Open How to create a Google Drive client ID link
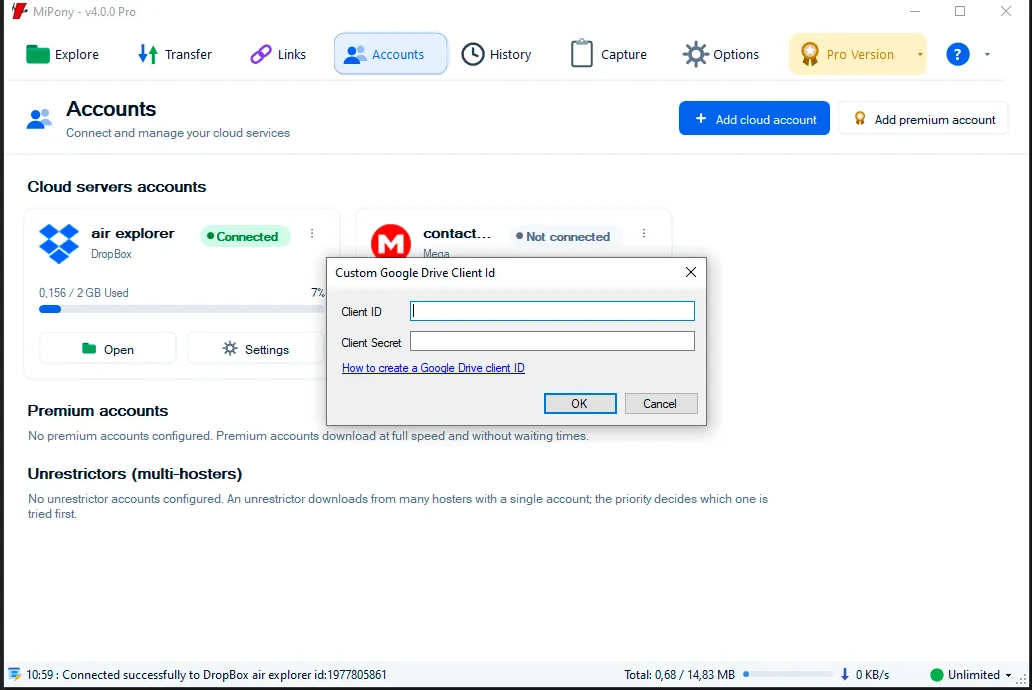The height and width of the screenshot is (690, 1032). [433, 368]
